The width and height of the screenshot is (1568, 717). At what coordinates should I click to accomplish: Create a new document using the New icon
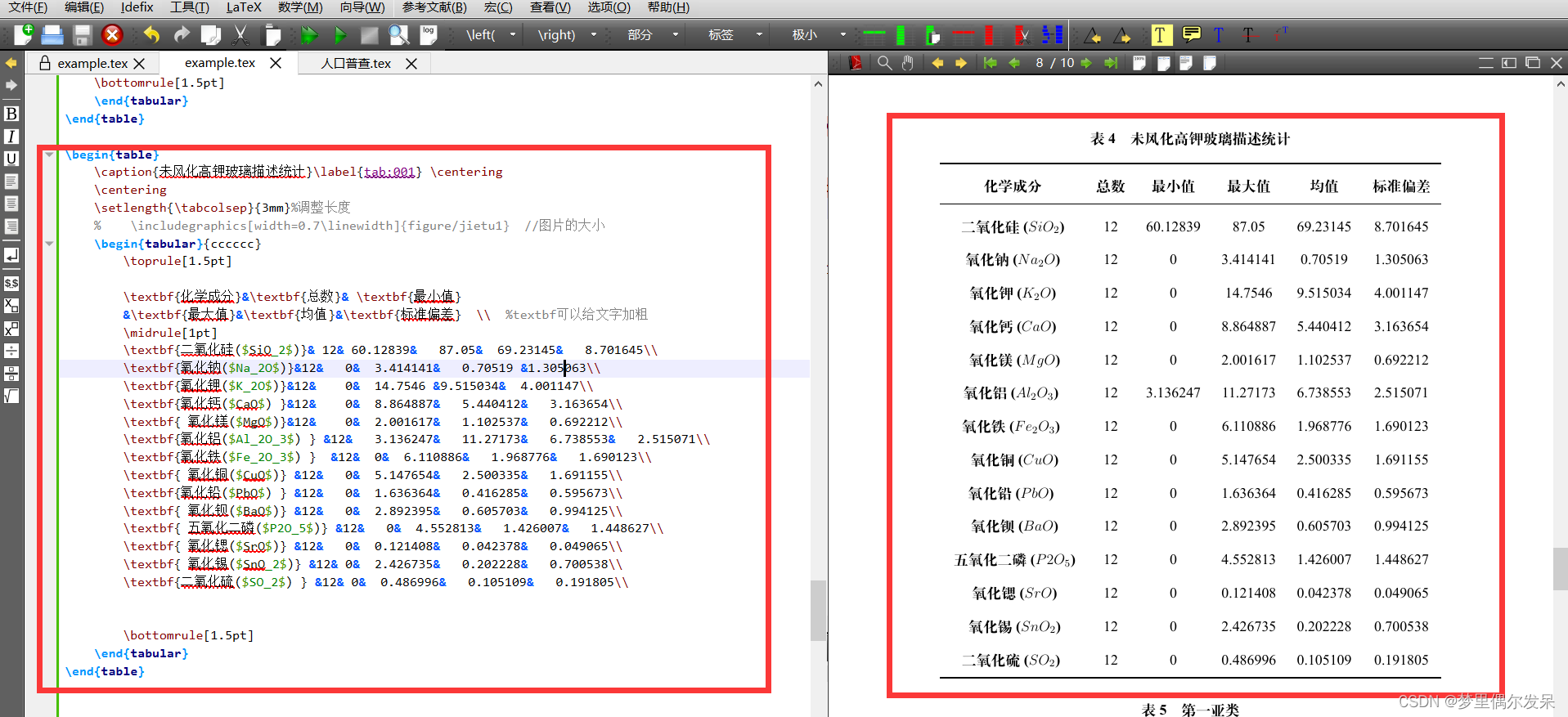[23, 35]
